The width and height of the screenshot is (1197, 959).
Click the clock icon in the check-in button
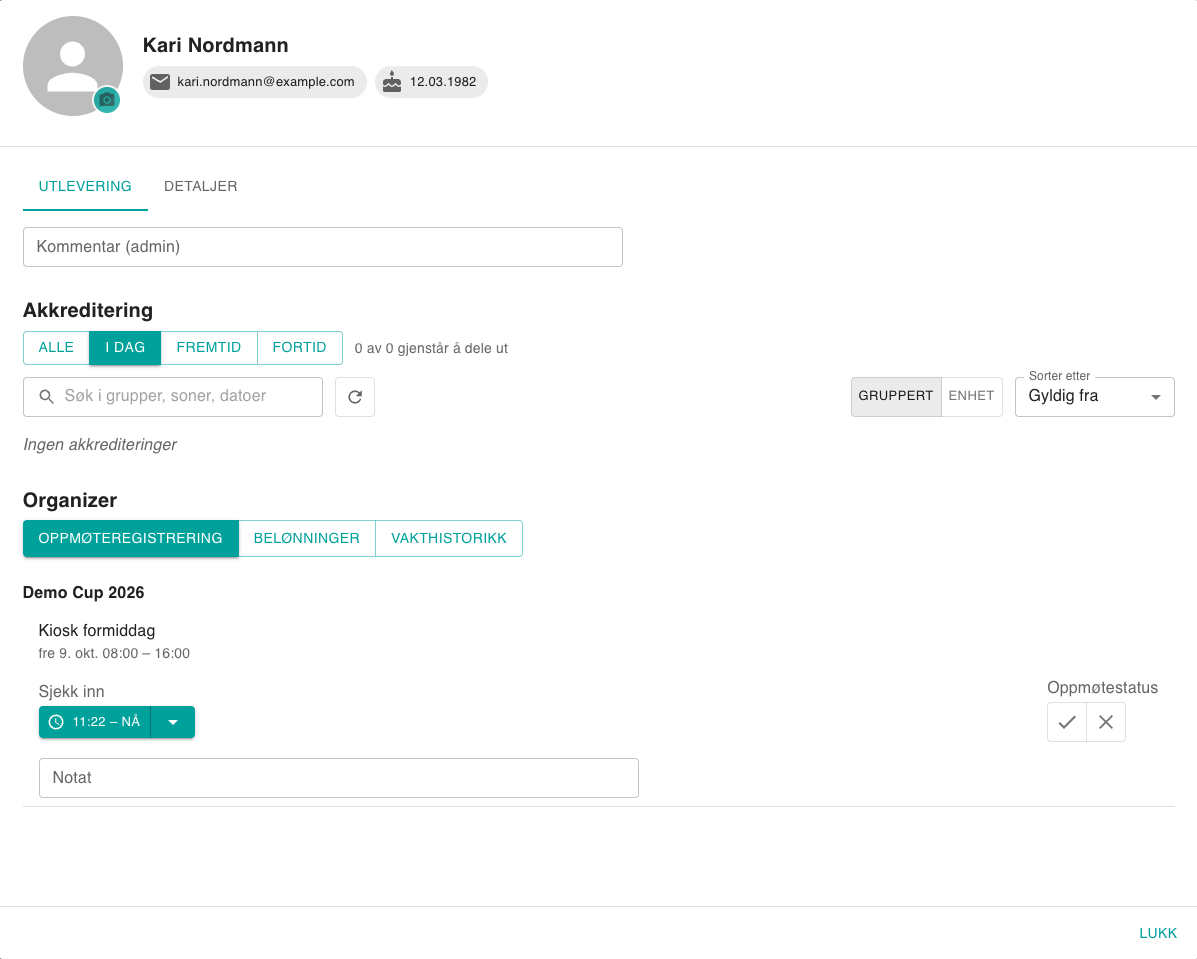tap(56, 722)
